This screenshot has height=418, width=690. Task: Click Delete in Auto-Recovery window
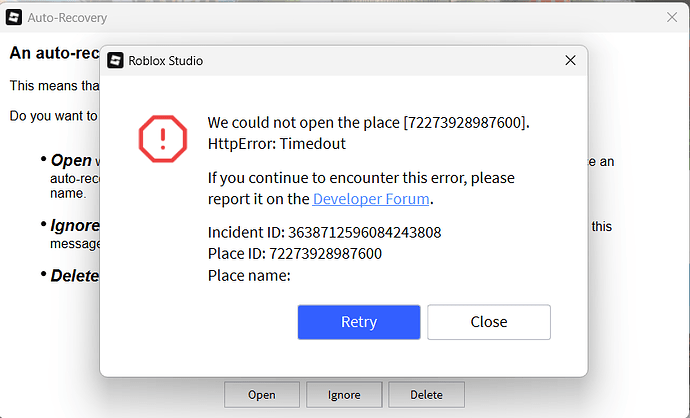(x=426, y=395)
